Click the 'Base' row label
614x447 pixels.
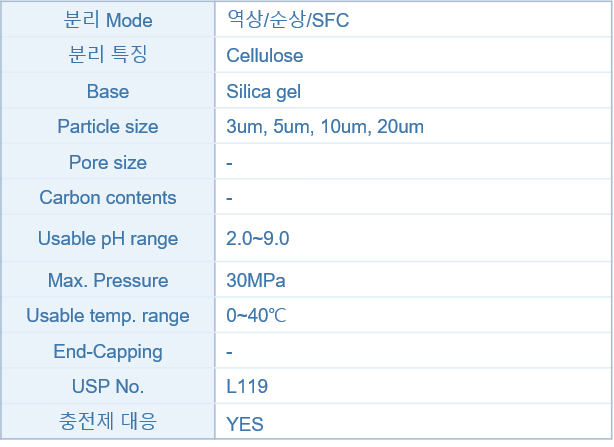[x=108, y=91]
